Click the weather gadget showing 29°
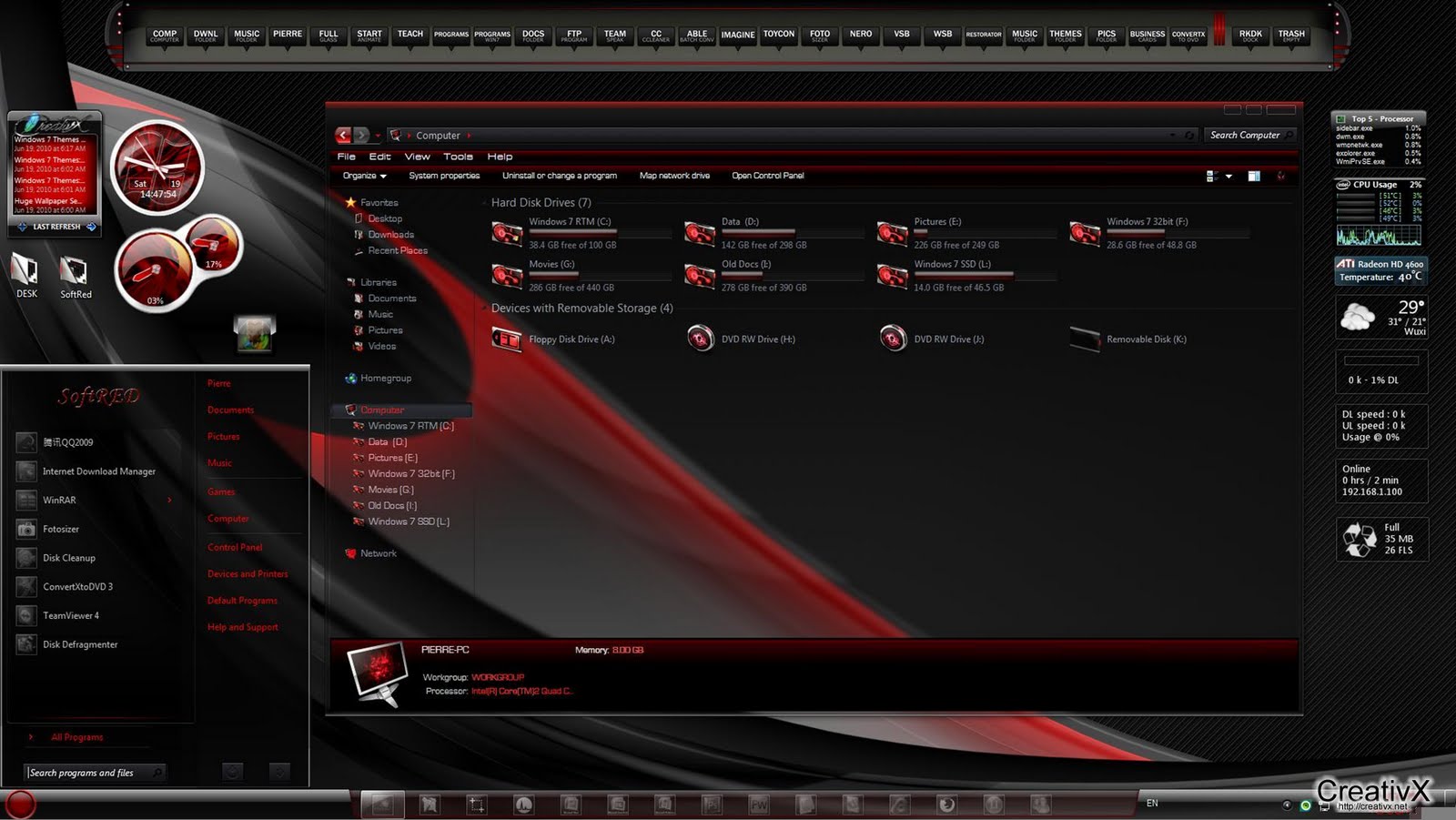This screenshot has width=1456, height=820. 1381,318
